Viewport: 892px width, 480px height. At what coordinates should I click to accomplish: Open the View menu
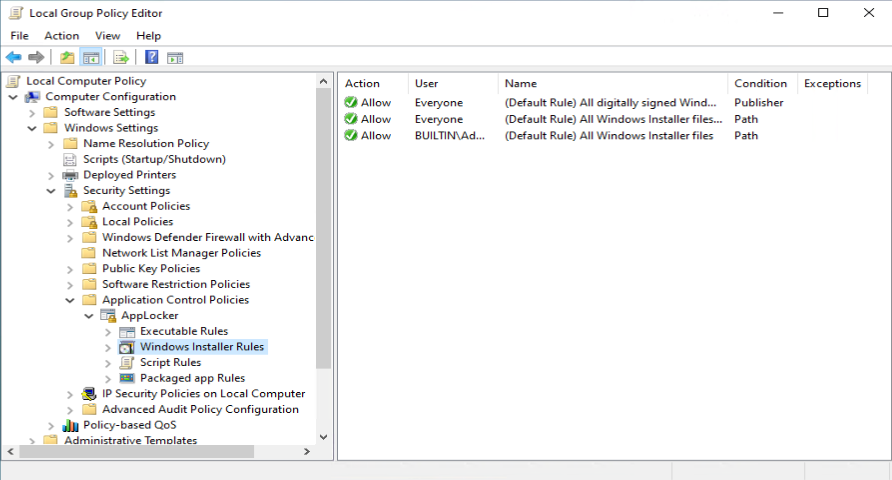click(108, 36)
